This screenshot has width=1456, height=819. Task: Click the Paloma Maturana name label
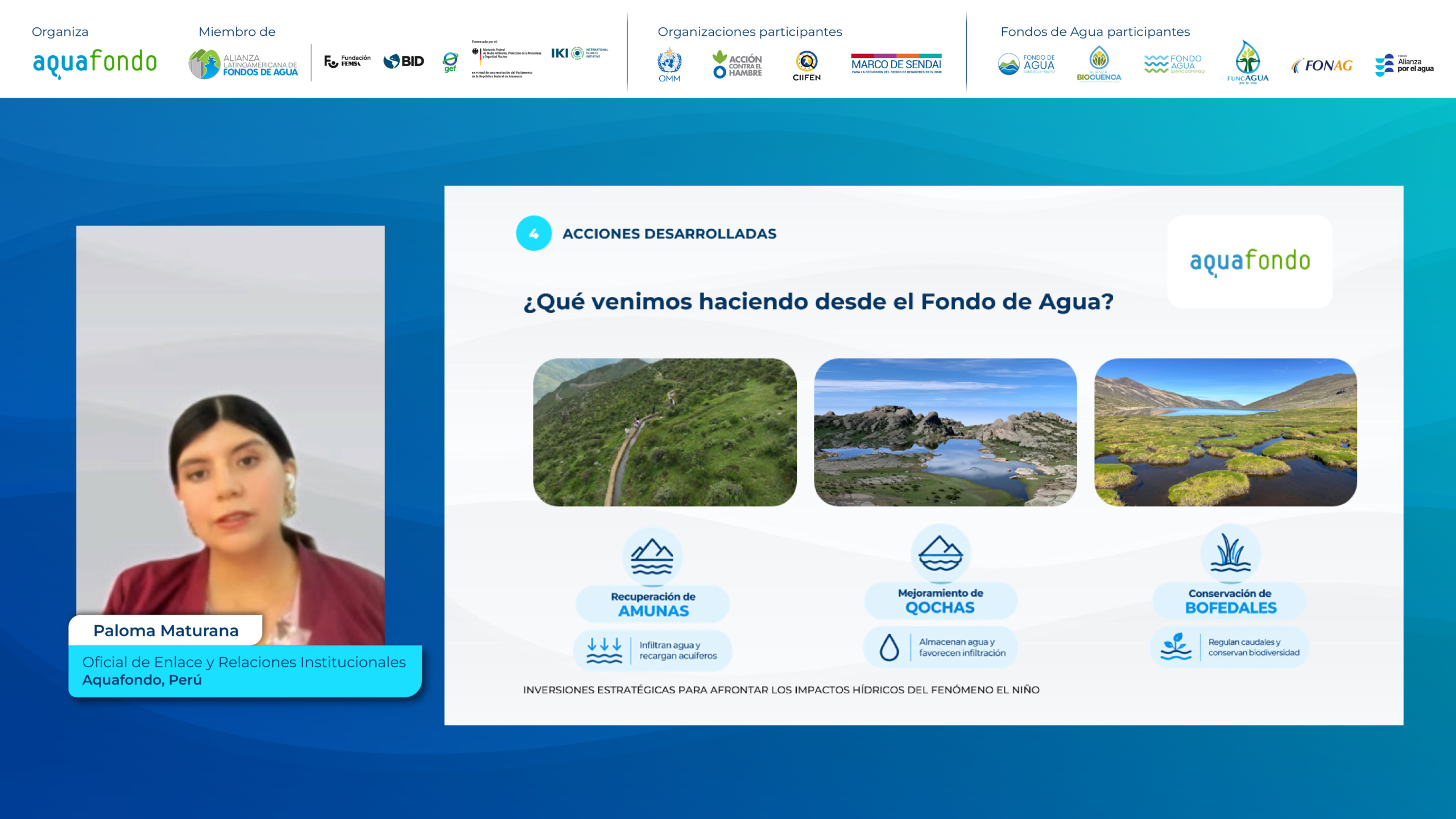[x=166, y=630]
